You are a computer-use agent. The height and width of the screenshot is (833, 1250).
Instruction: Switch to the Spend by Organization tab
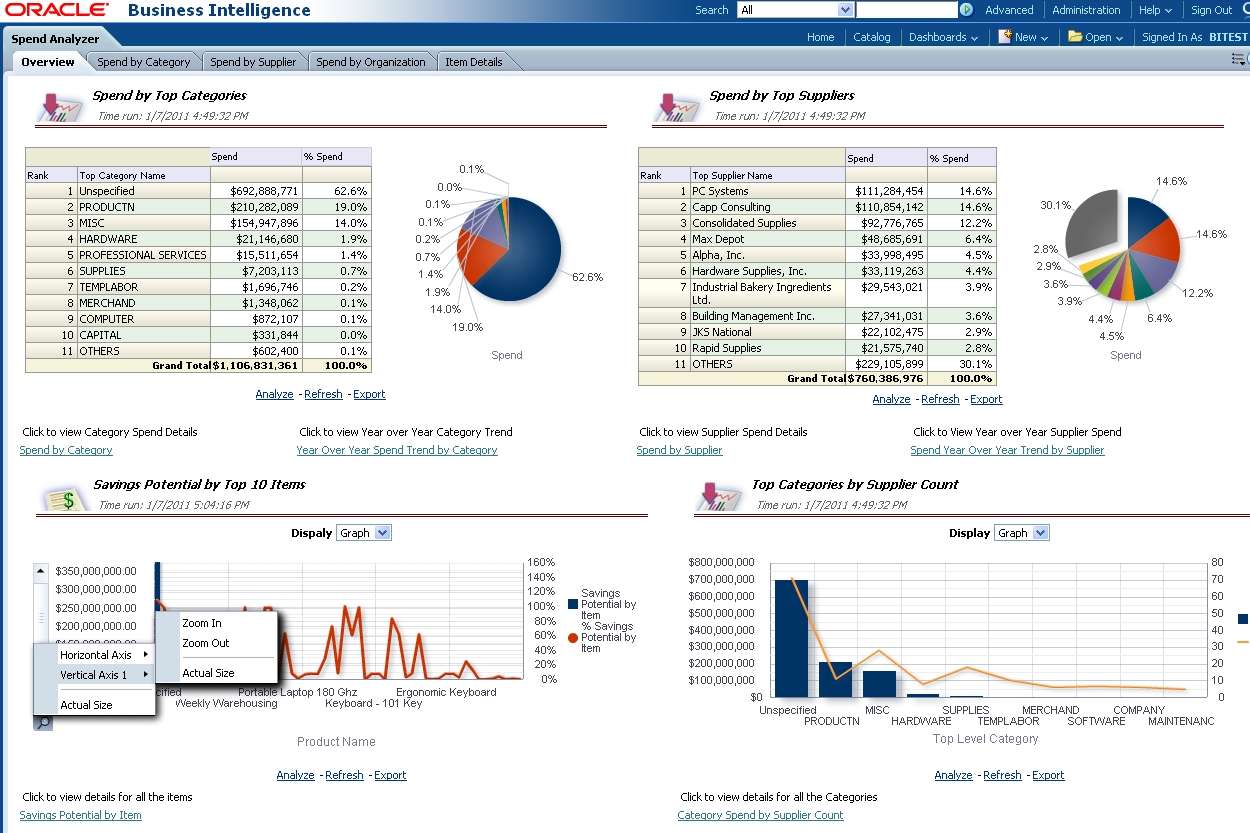click(371, 62)
